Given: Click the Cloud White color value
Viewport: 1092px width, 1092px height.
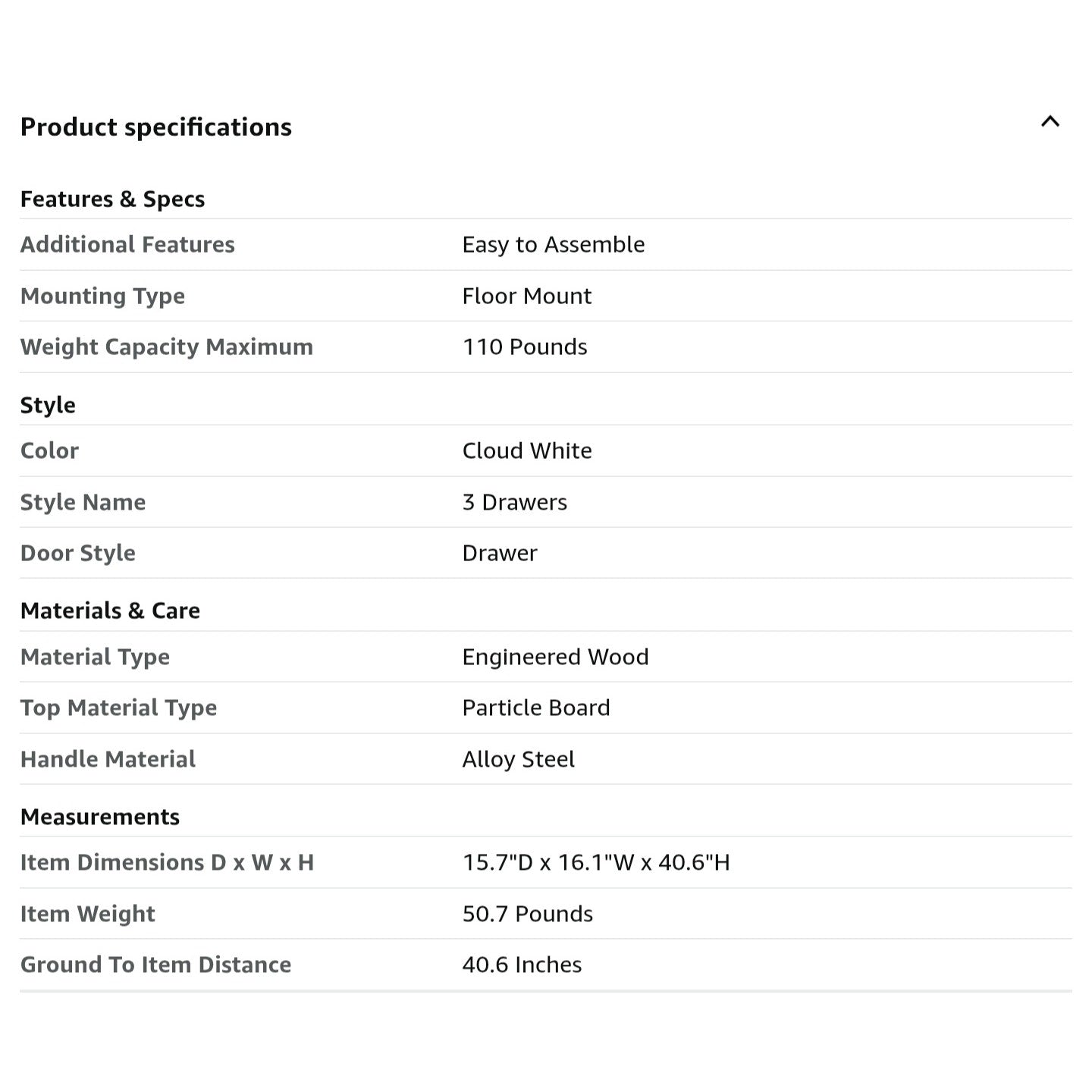Looking at the screenshot, I should [526, 450].
